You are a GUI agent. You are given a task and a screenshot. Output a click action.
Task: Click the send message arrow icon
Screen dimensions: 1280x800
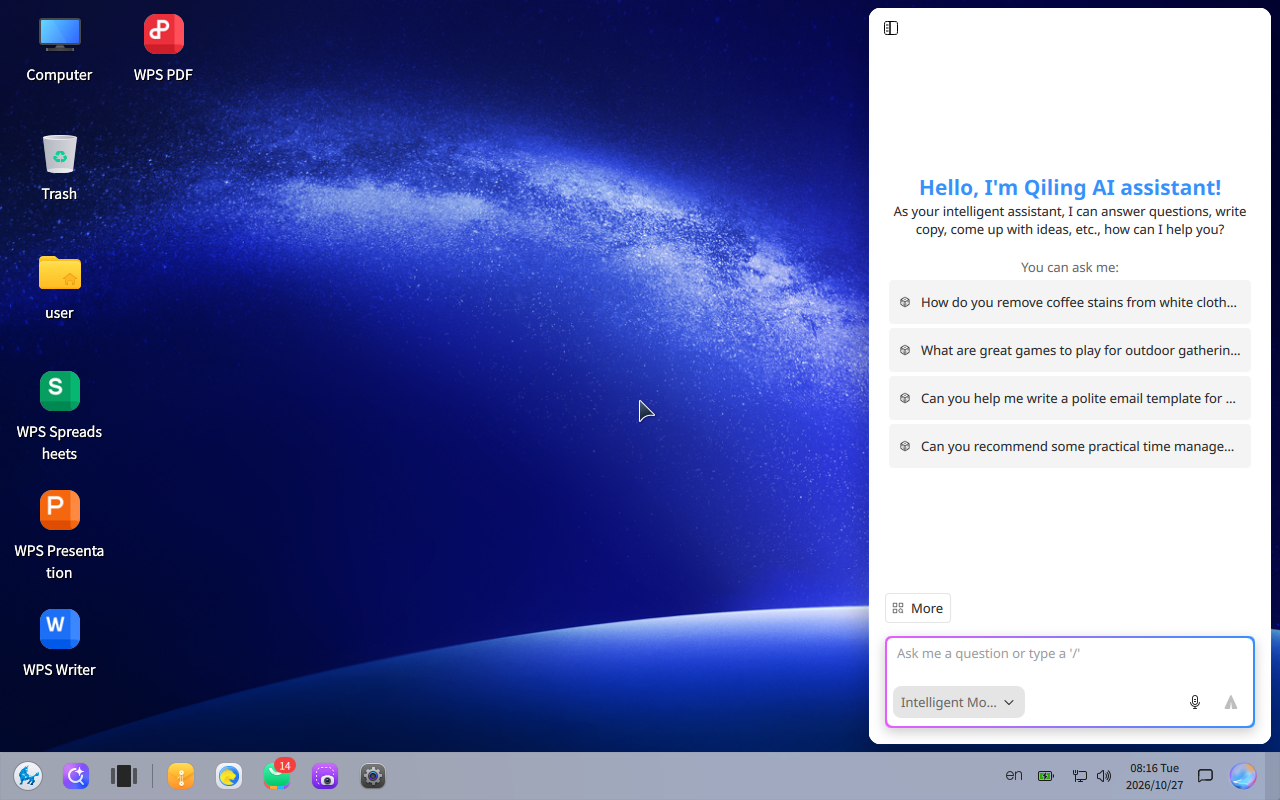click(x=1231, y=702)
